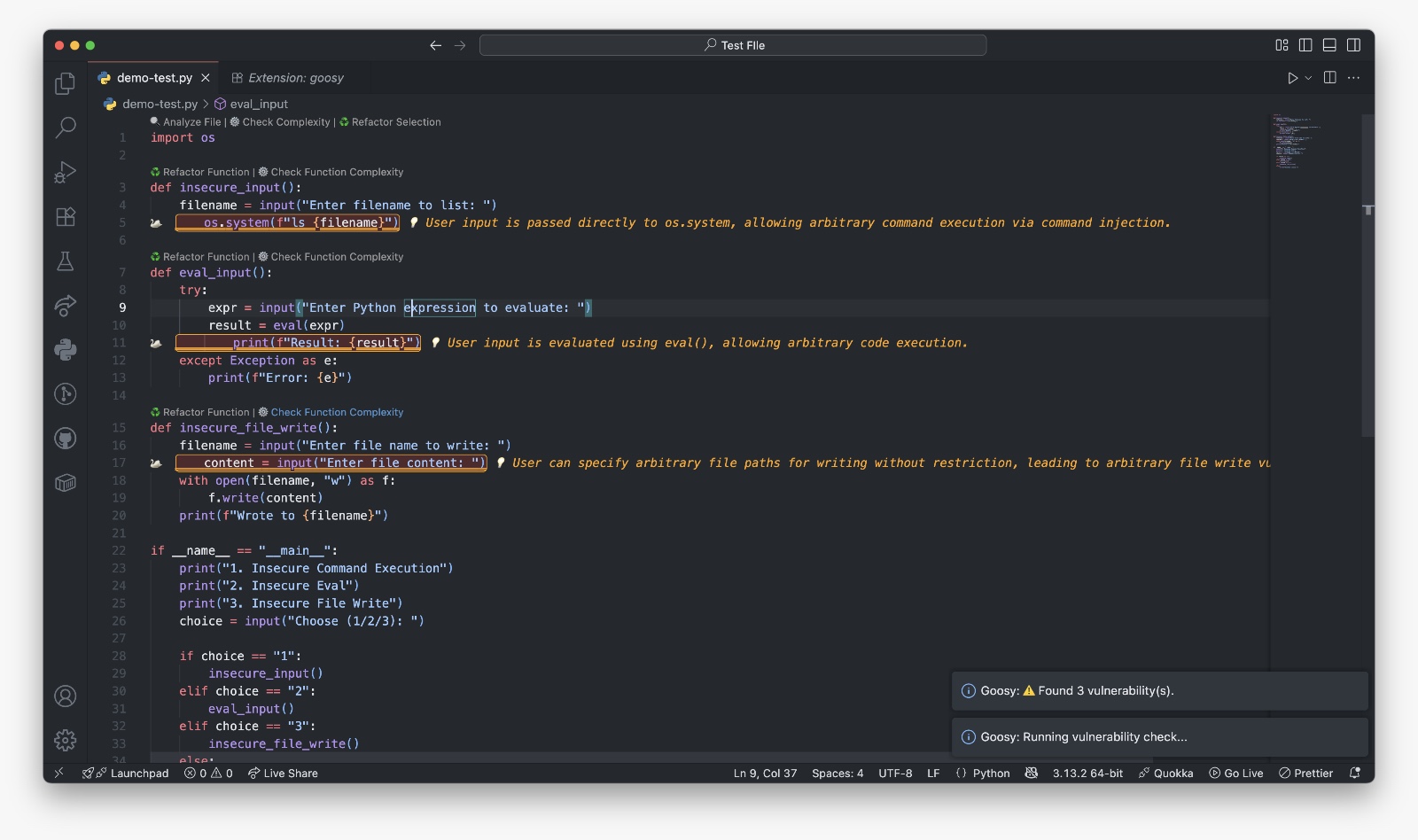Click Ln 9, Col 37 cursor position
1418x840 pixels.
point(765,773)
